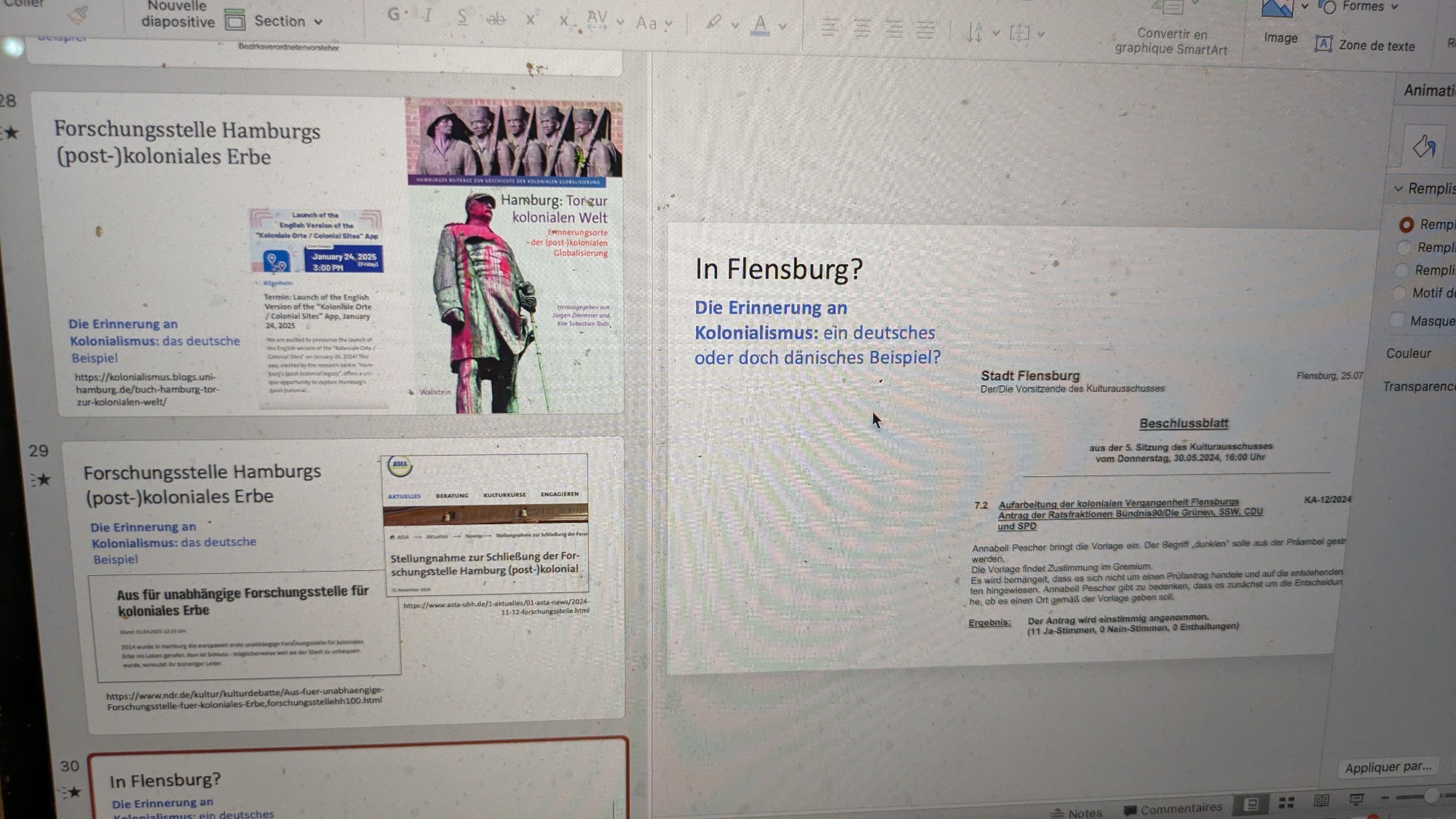Switch to Reading view icon
Viewport: 1456px width, 819px height.
(1321, 801)
